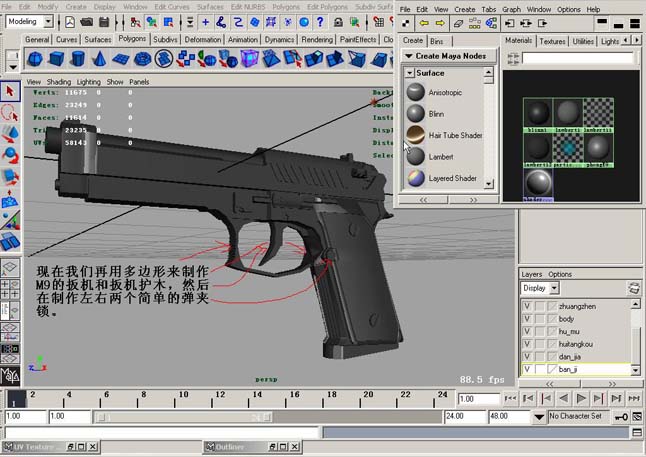Go to end of playback range
Screen dimensions: 646x457
(x=634, y=398)
